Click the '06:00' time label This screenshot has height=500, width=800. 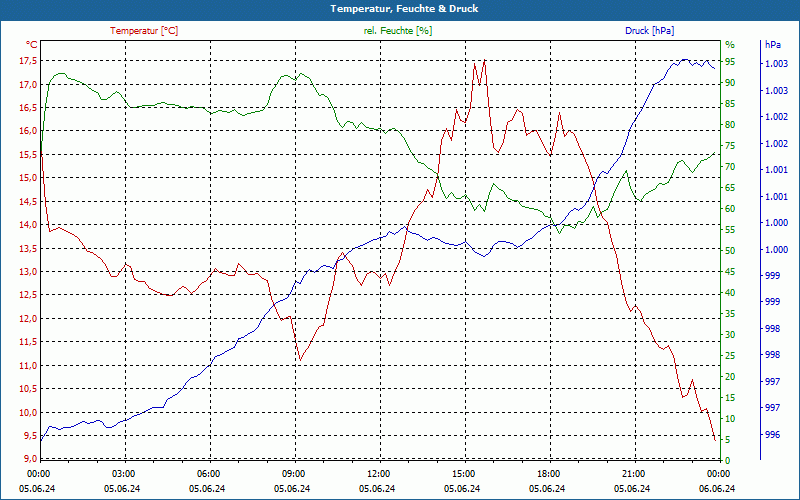tap(208, 473)
